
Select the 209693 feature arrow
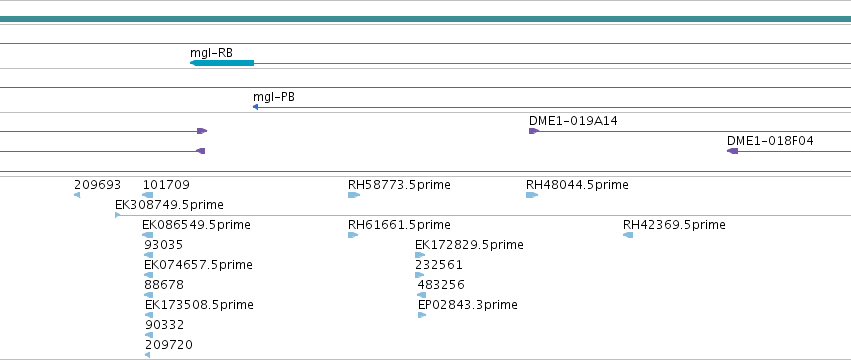click(x=77, y=195)
